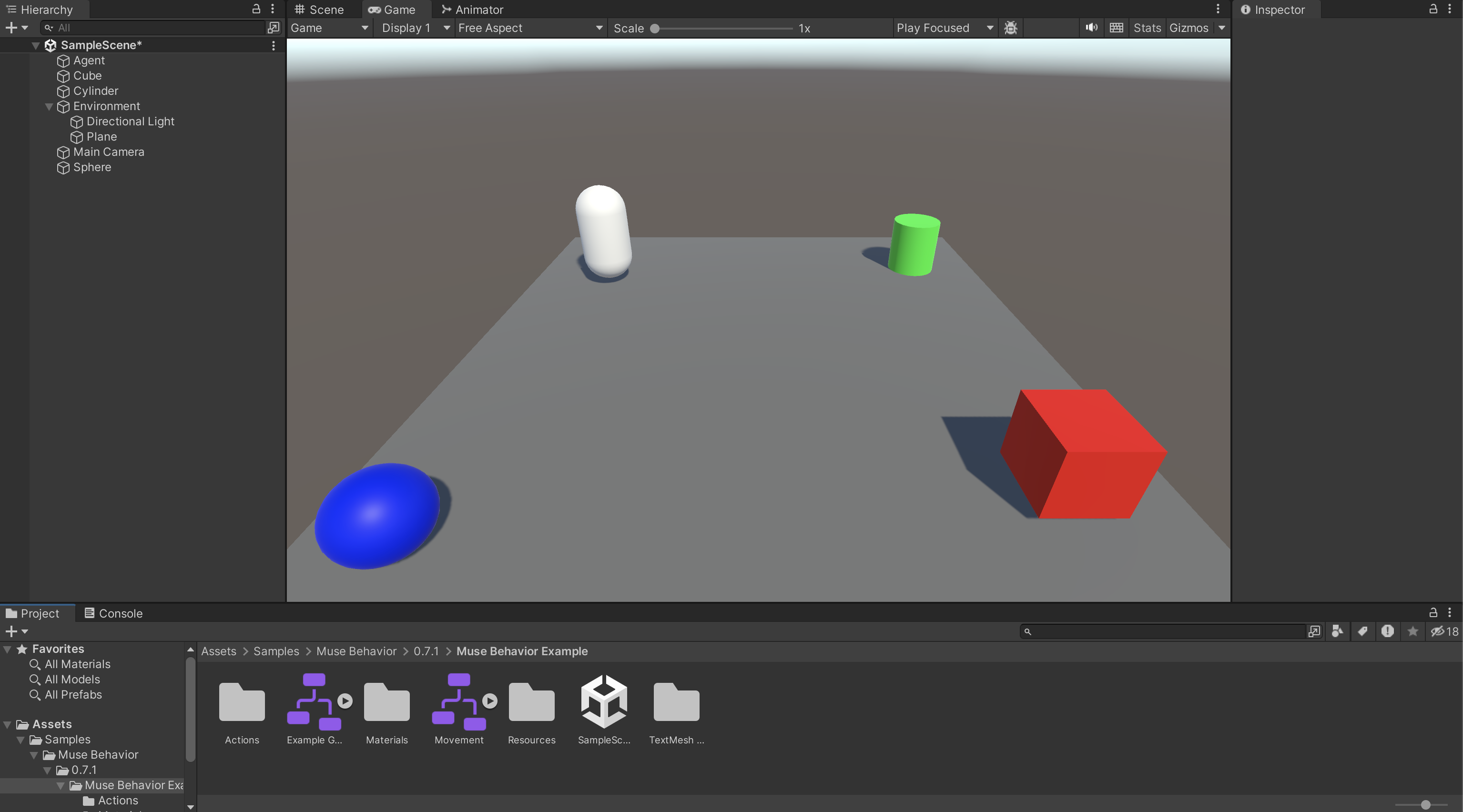Screen dimensions: 1463x812
Task: Click the search by type icon
Action: coord(1338,631)
